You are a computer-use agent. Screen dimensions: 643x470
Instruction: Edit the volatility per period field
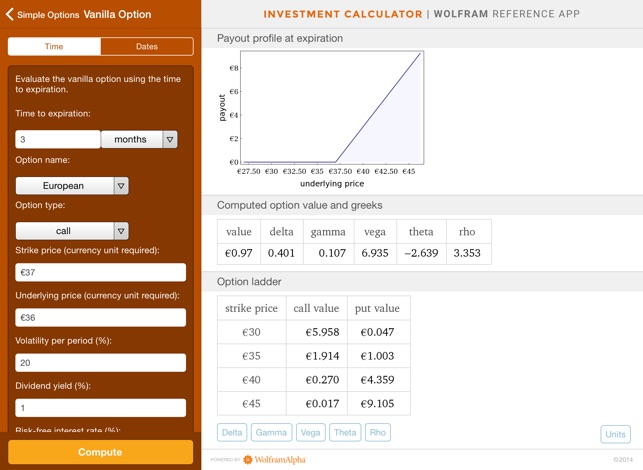(x=100, y=363)
